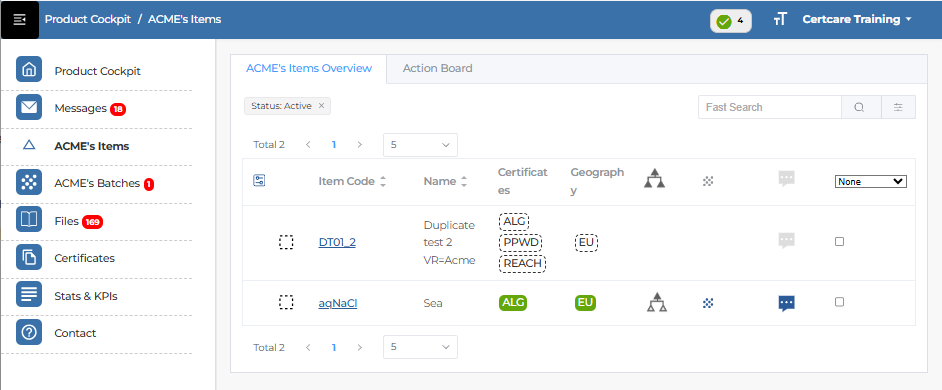Click Product Cockpit in the breadcrumb
942x390 pixels.
[88, 19]
